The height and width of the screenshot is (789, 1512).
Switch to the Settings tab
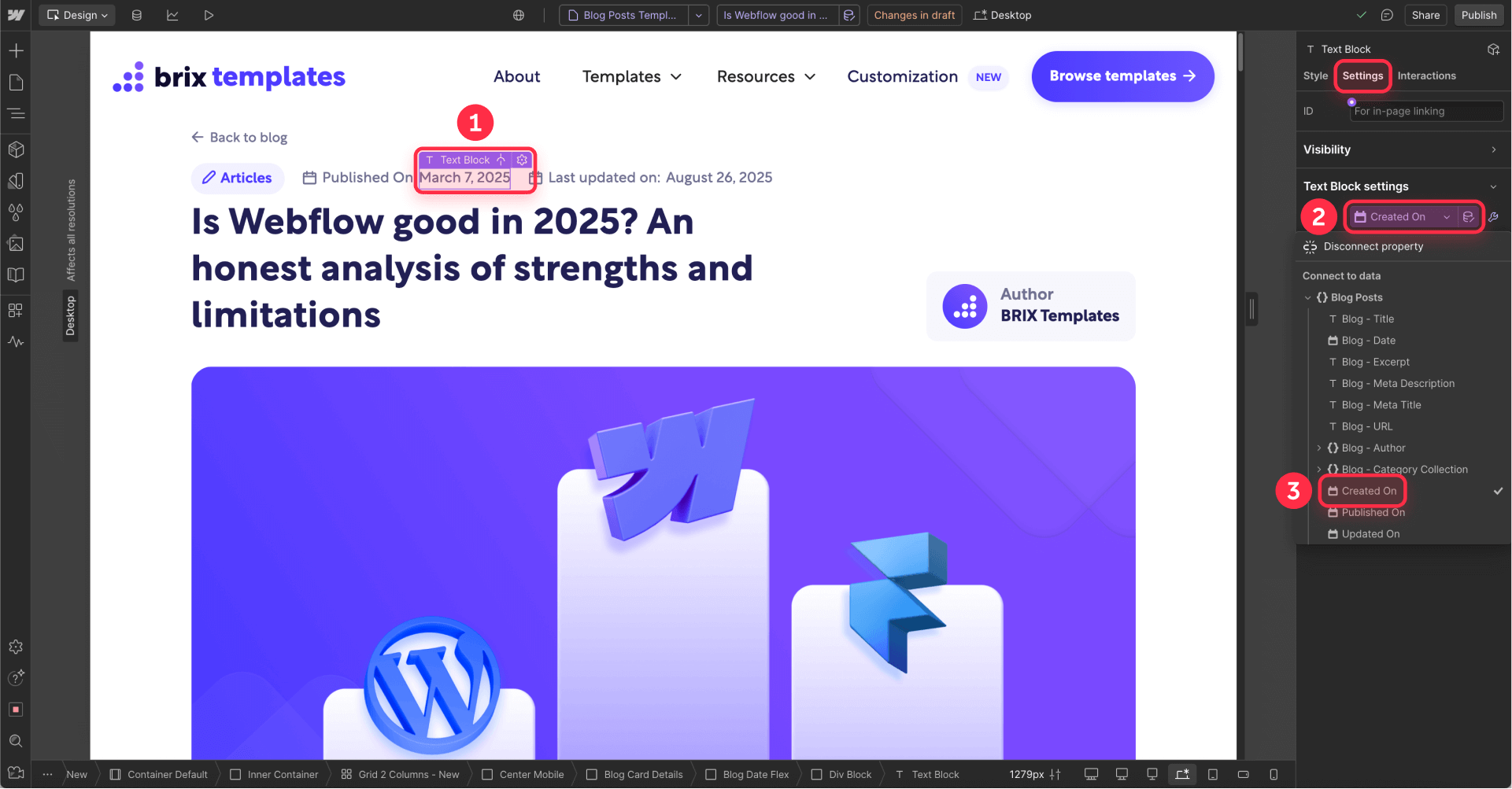click(1362, 76)
